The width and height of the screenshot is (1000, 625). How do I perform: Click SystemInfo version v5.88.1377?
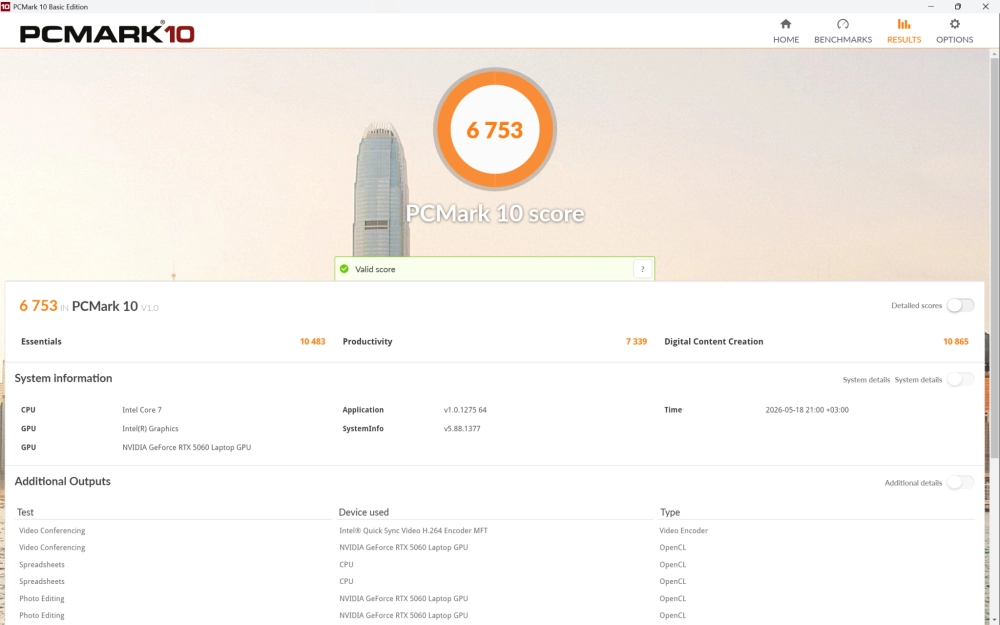462,429
